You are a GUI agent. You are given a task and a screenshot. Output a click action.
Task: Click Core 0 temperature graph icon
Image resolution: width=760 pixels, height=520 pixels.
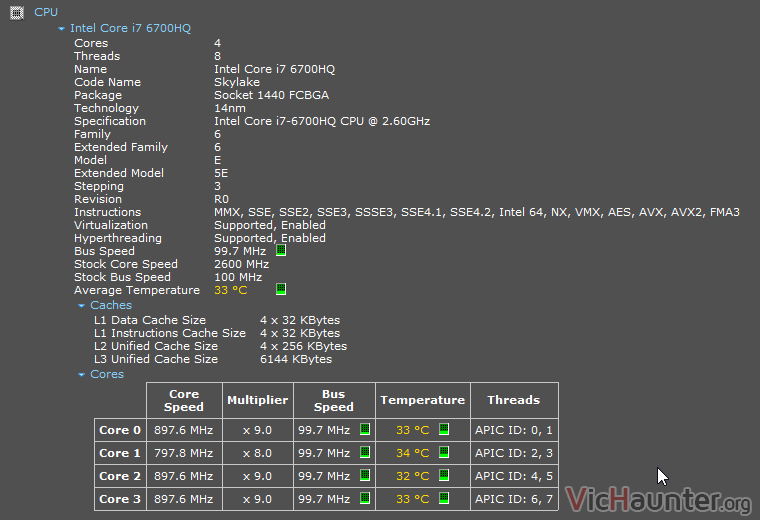coord(444,429)
